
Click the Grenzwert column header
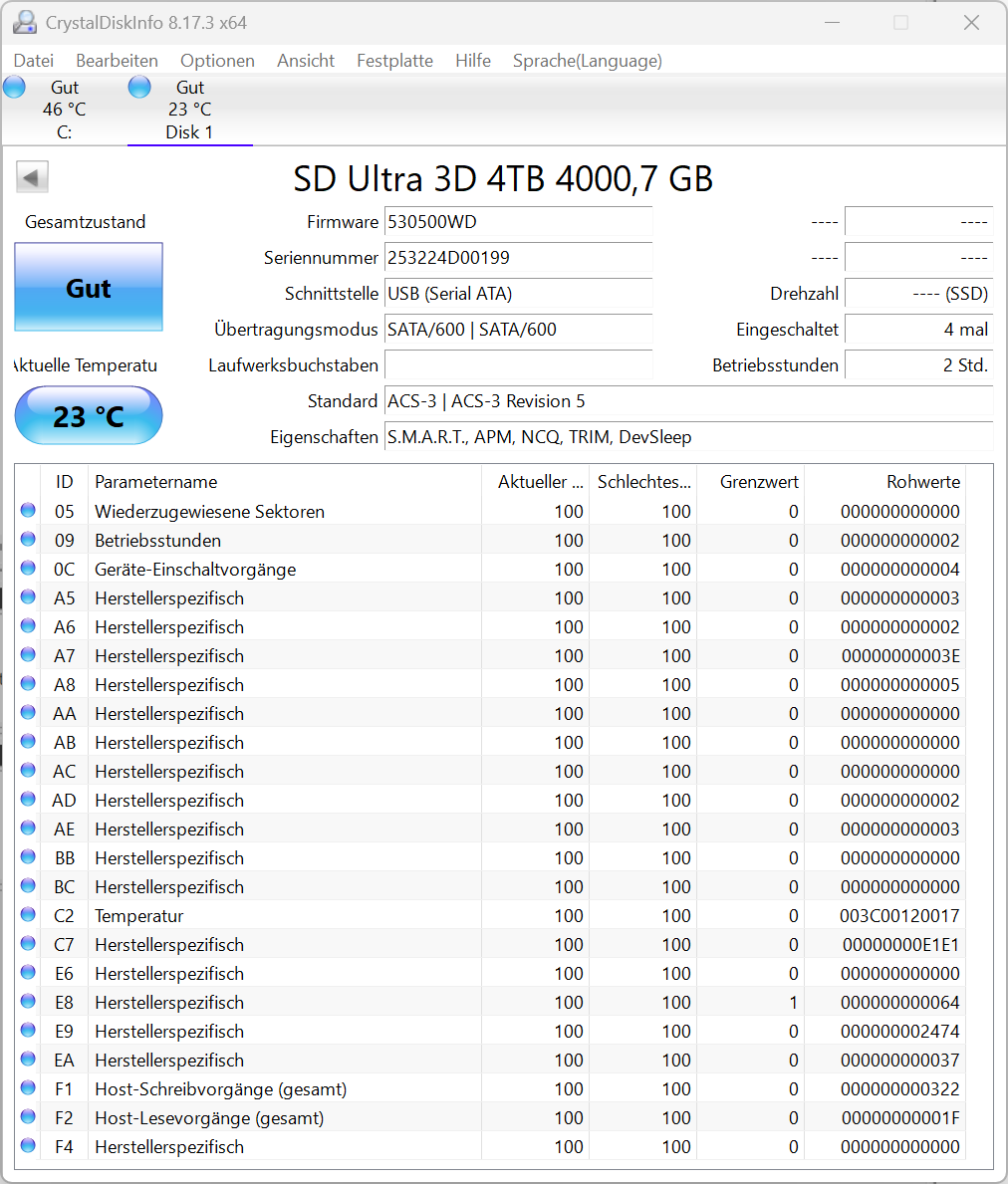[x=751, y=482]
